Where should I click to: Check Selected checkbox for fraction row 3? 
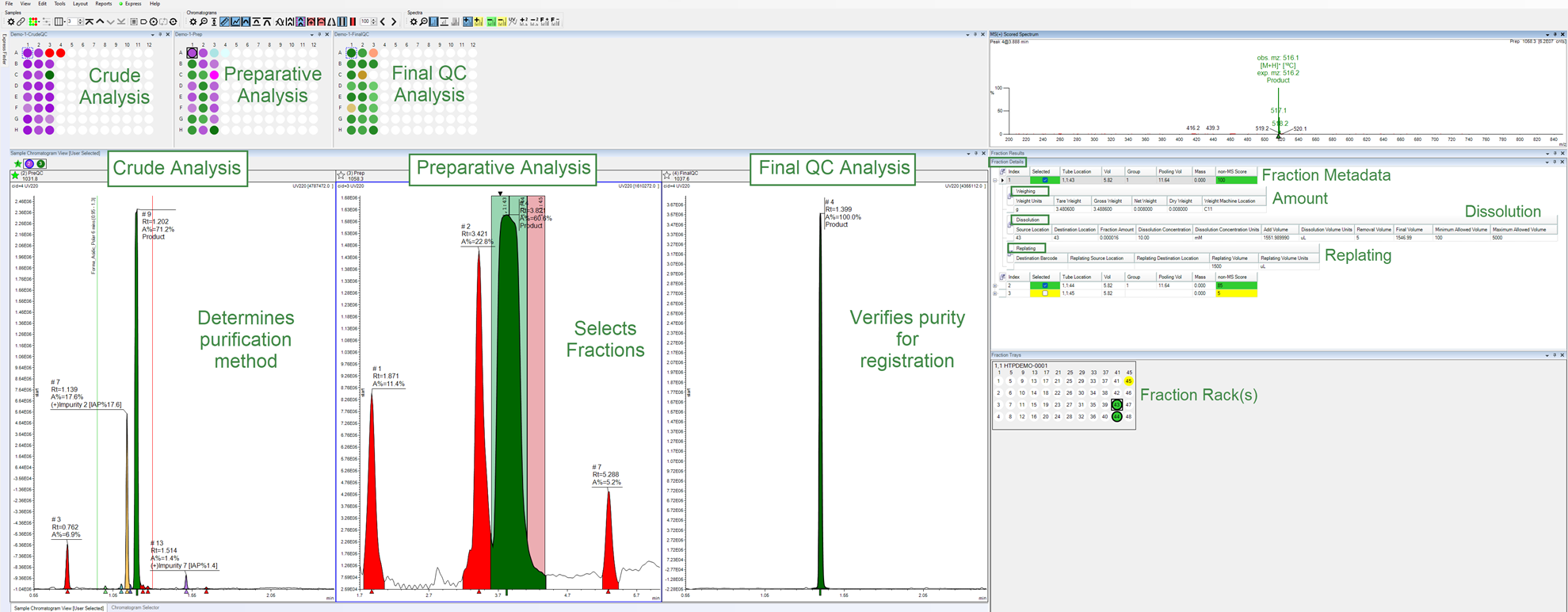1044,293
